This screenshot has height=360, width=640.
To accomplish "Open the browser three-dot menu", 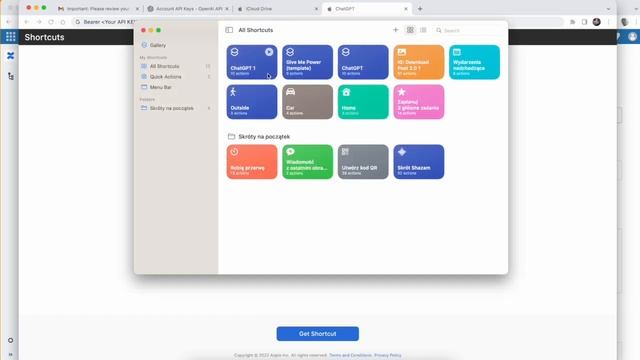I will (609, 22).
